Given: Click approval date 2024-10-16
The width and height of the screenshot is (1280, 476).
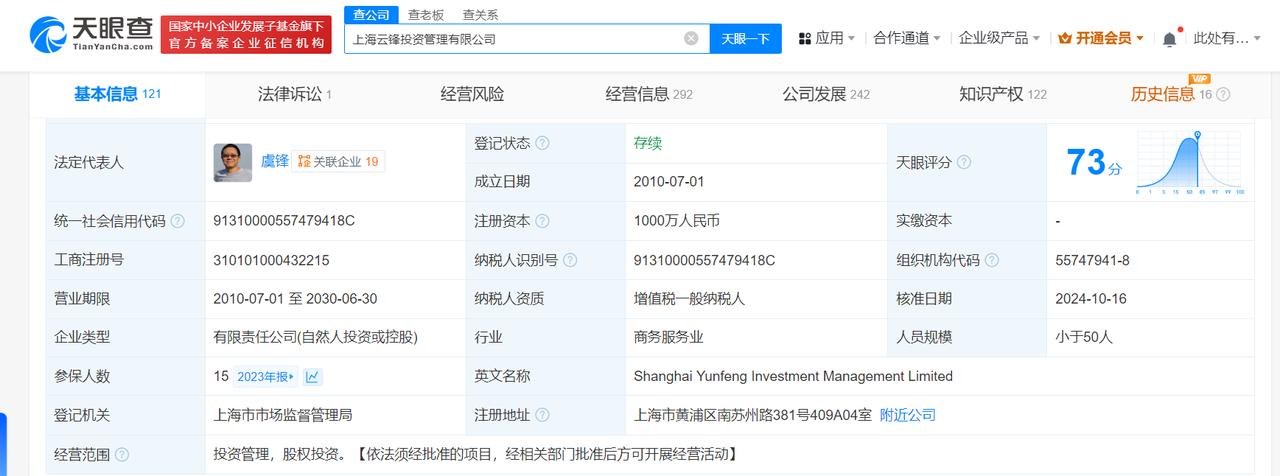Looking at the screenshot, I should coord(1091,299).
